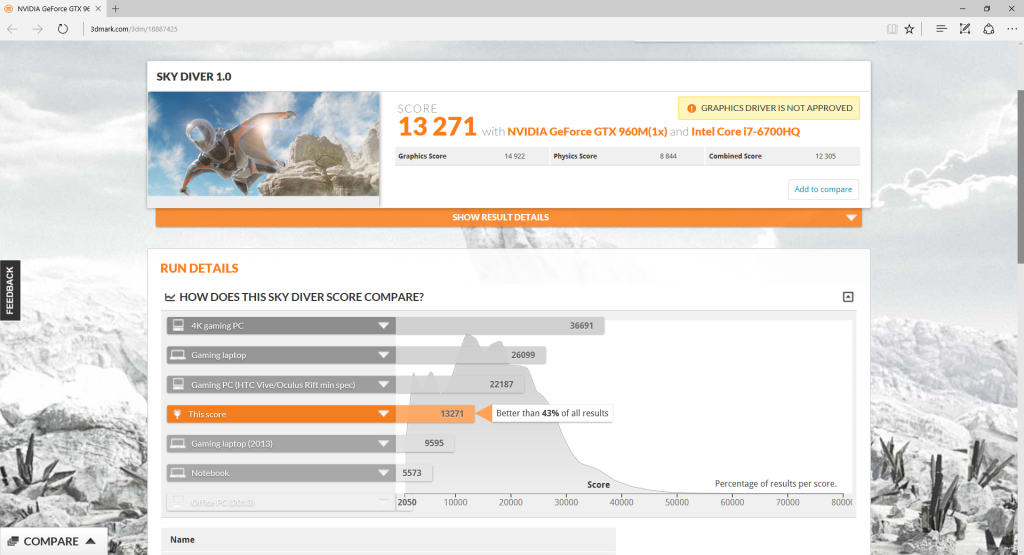This screenshot has width=1024, height=555.
Task: Click the Better than 43% tooltip
Action: pos(552,413)
